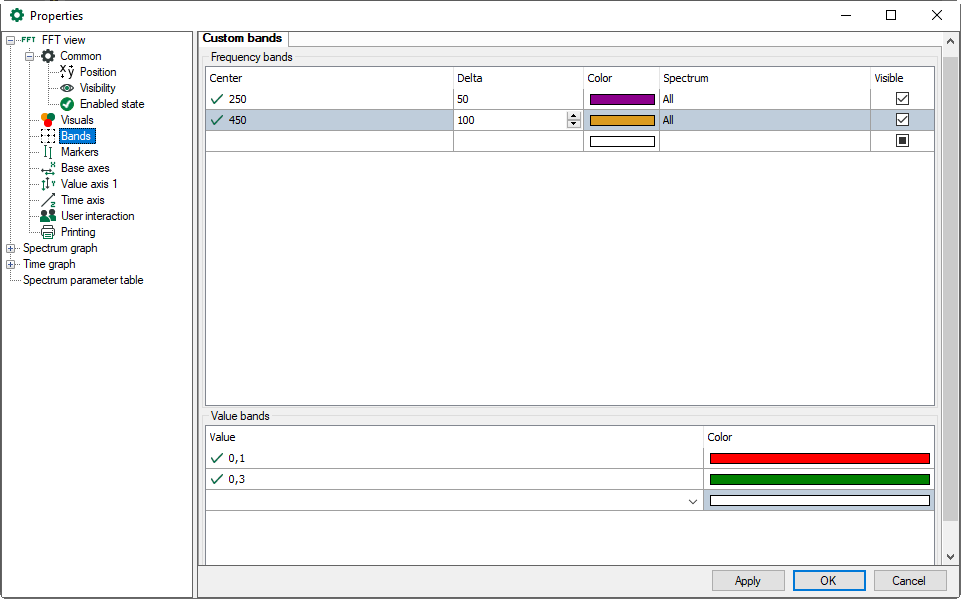Screen dimensions: 961x599
Task: Open the green swatch for value 0,3
Action: (x=819, y=479)
